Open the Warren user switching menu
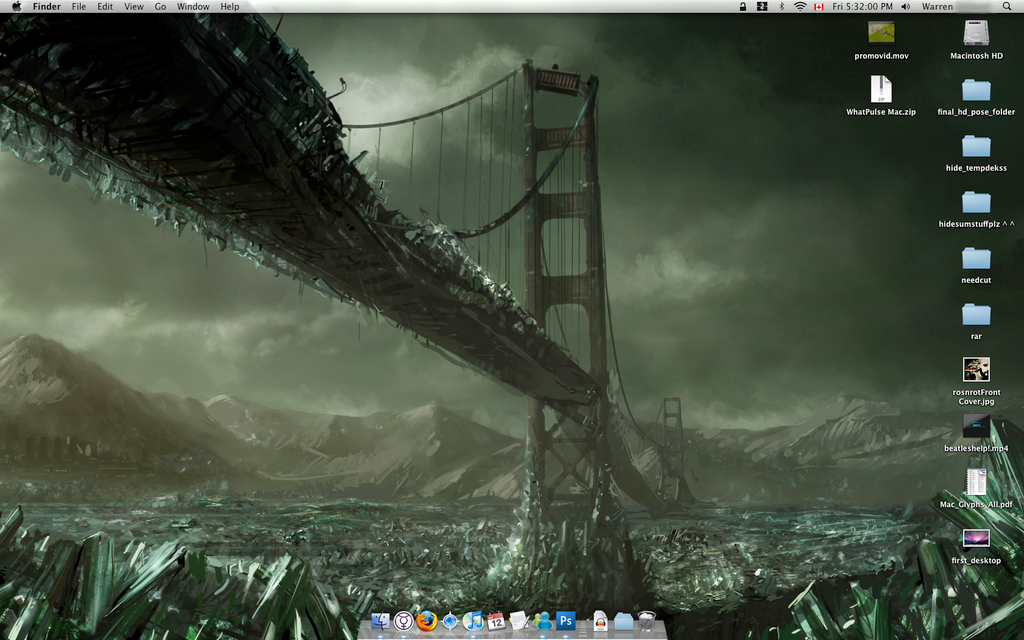This screenshot has width=1024, height=640. pyautogui.click(x=937, y=7)
